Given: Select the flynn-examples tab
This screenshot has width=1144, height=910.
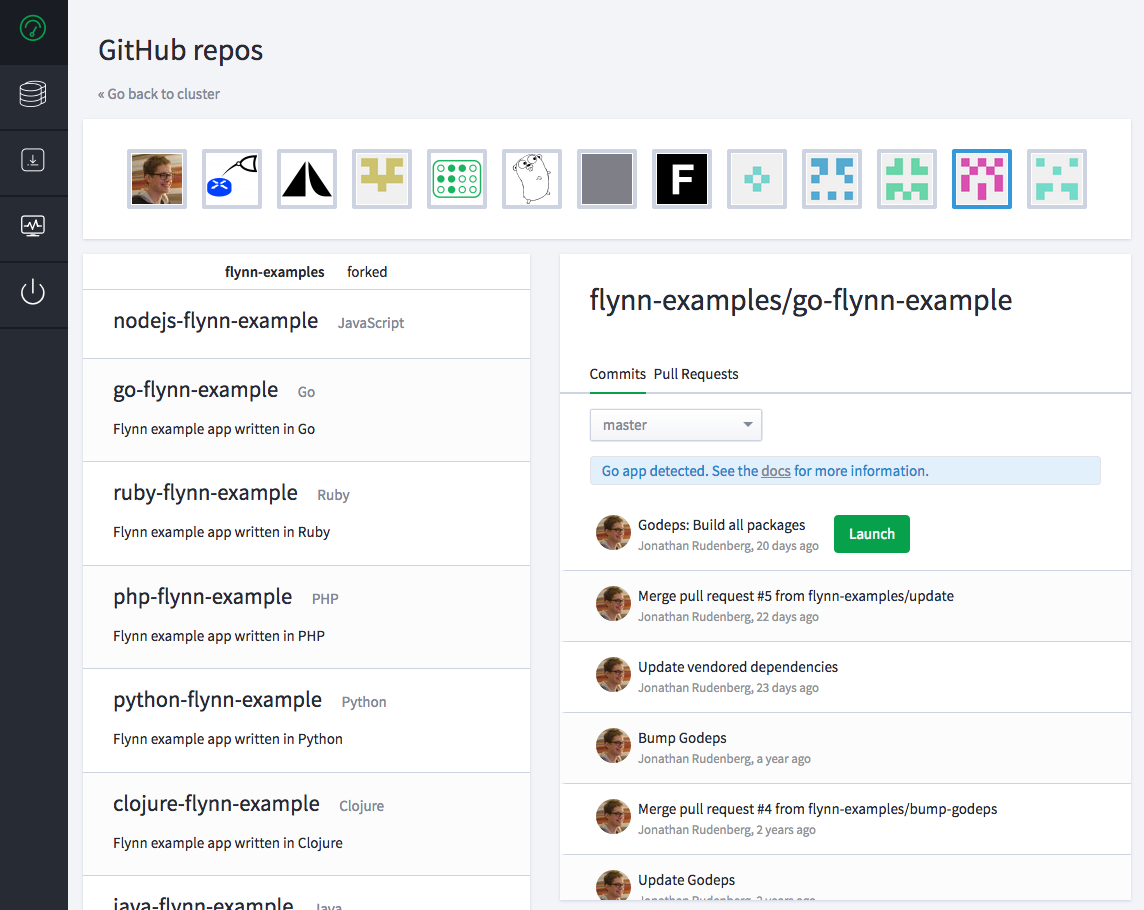Looking at the screenshot, I should pyautogui.click(x=275, y=271).
